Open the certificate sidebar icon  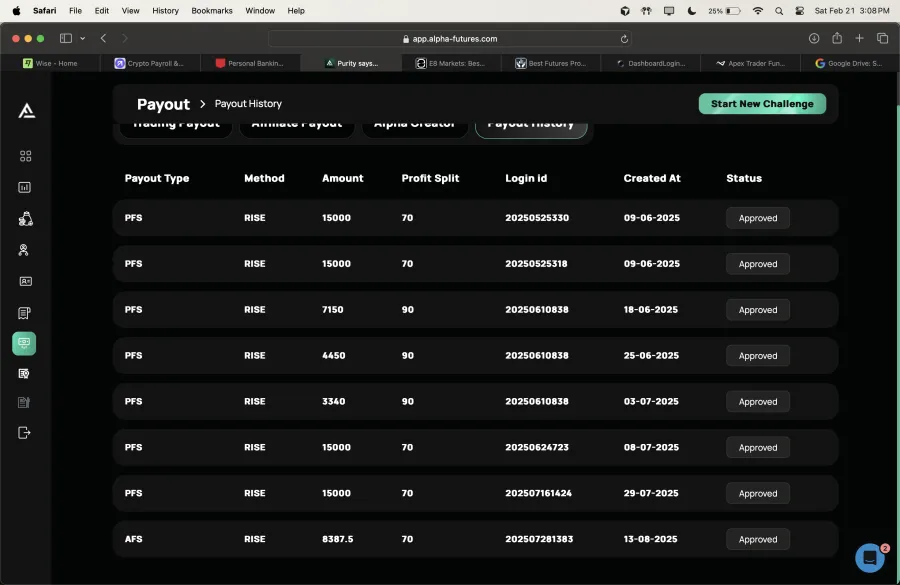24,374
